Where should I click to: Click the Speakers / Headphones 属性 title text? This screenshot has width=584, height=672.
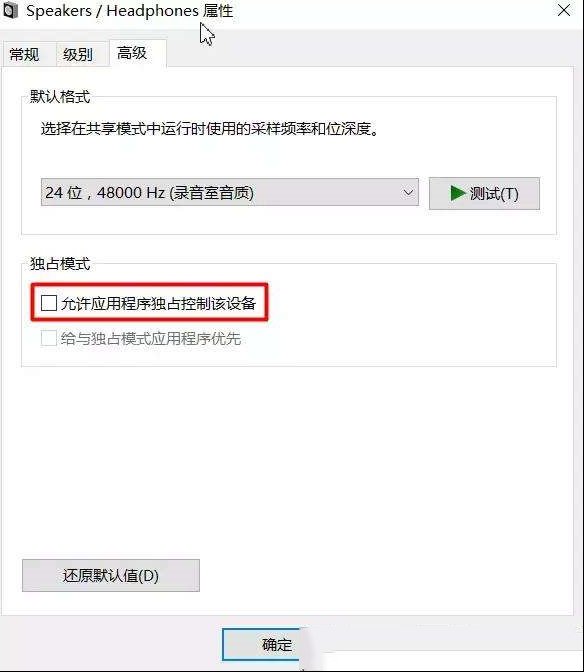pos(129,11)
